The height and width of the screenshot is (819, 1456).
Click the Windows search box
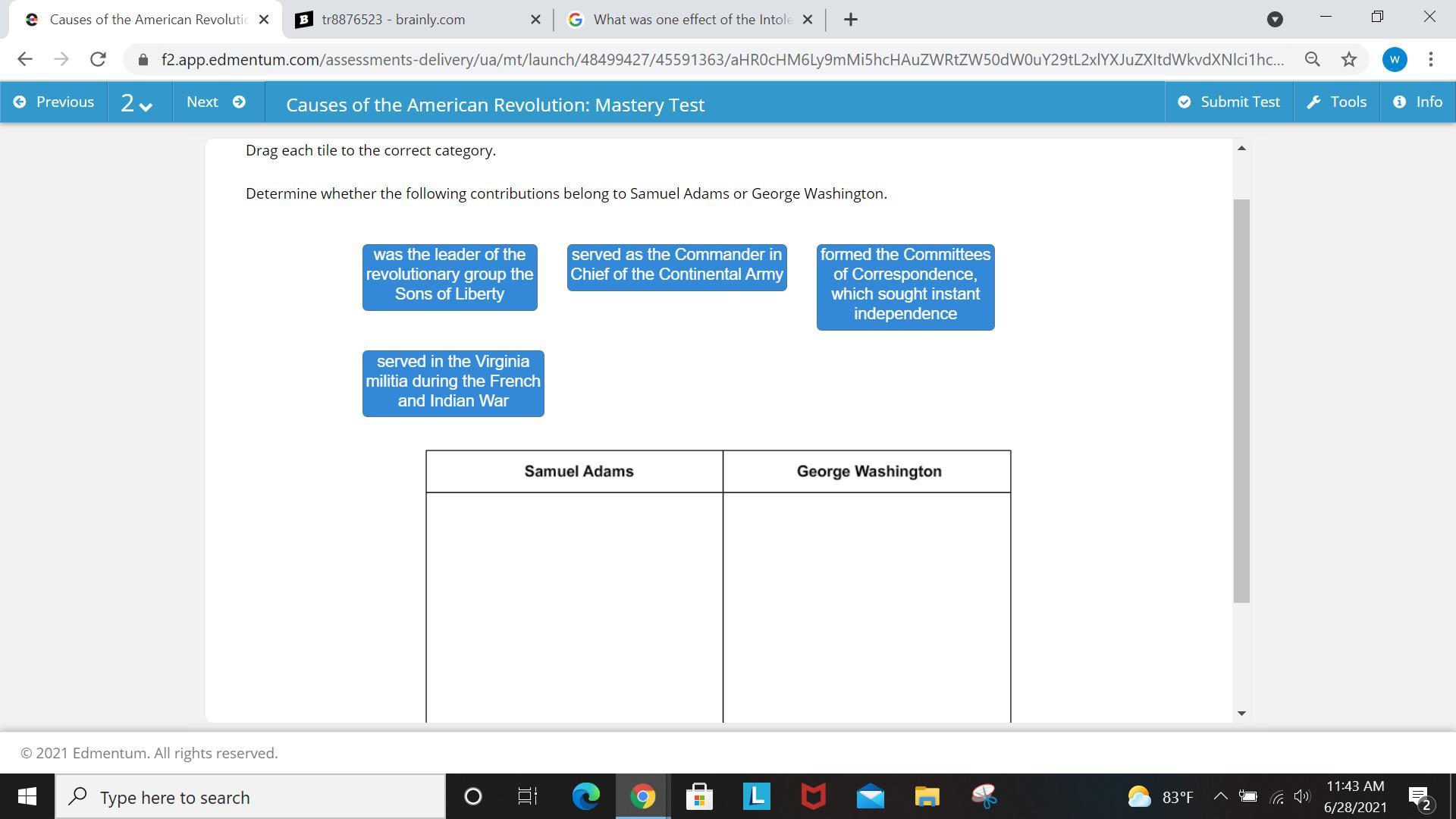pyautogui.click(x=250, y=797)
